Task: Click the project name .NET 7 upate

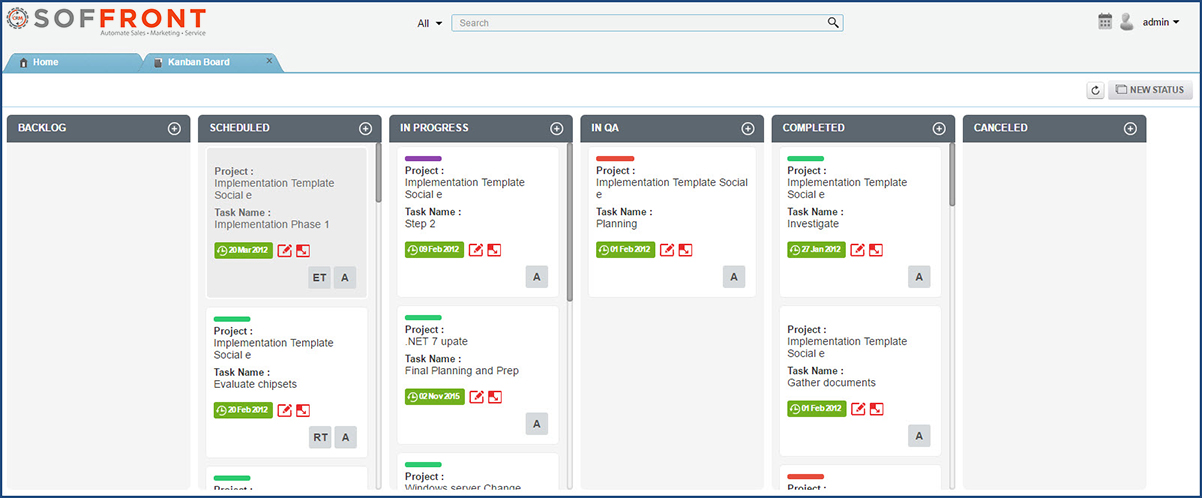Action: 436,342
